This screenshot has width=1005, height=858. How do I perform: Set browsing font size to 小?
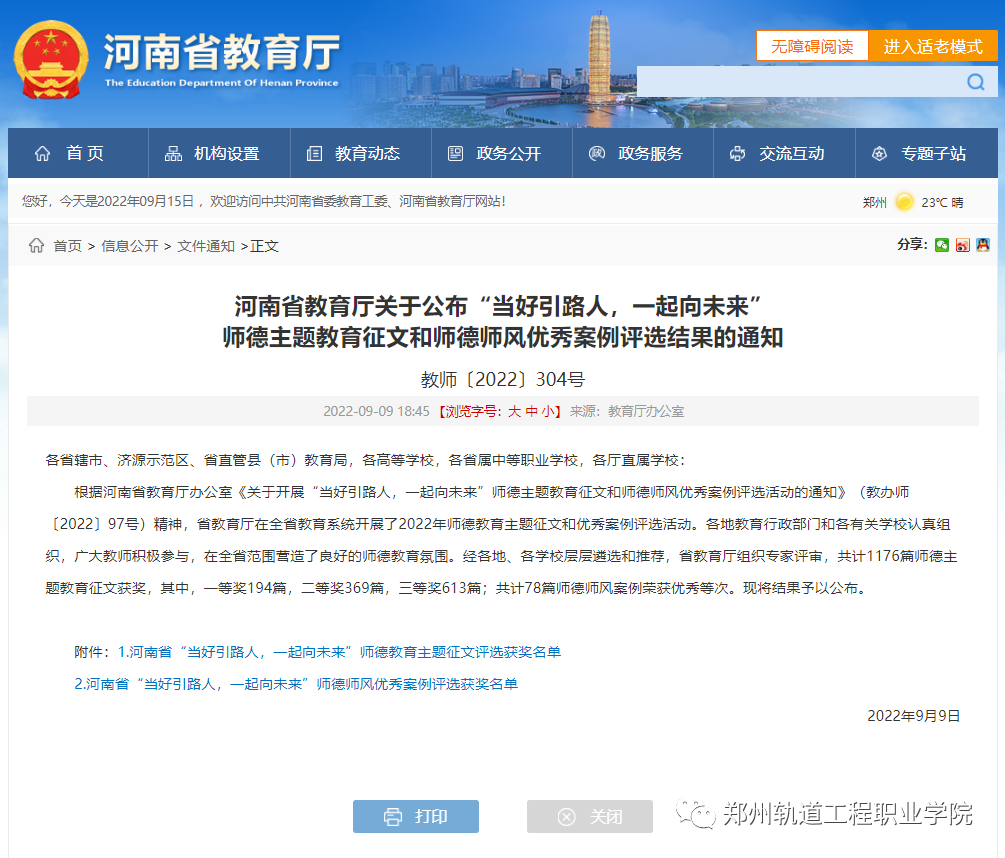point(548,411)
